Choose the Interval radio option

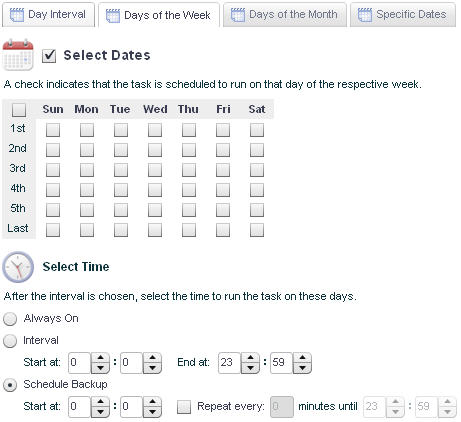pyautogui.click(x=10, y=341)
